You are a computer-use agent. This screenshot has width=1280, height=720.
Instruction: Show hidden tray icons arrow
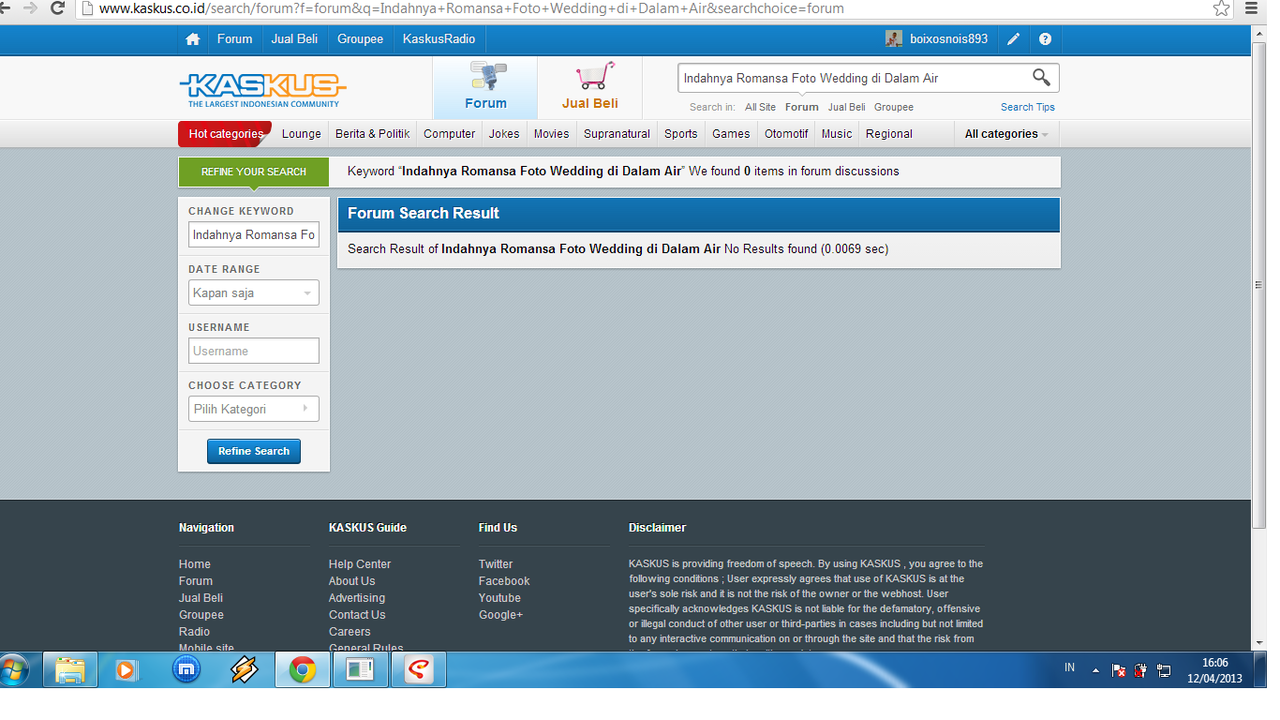click(x=1095, y=671)
